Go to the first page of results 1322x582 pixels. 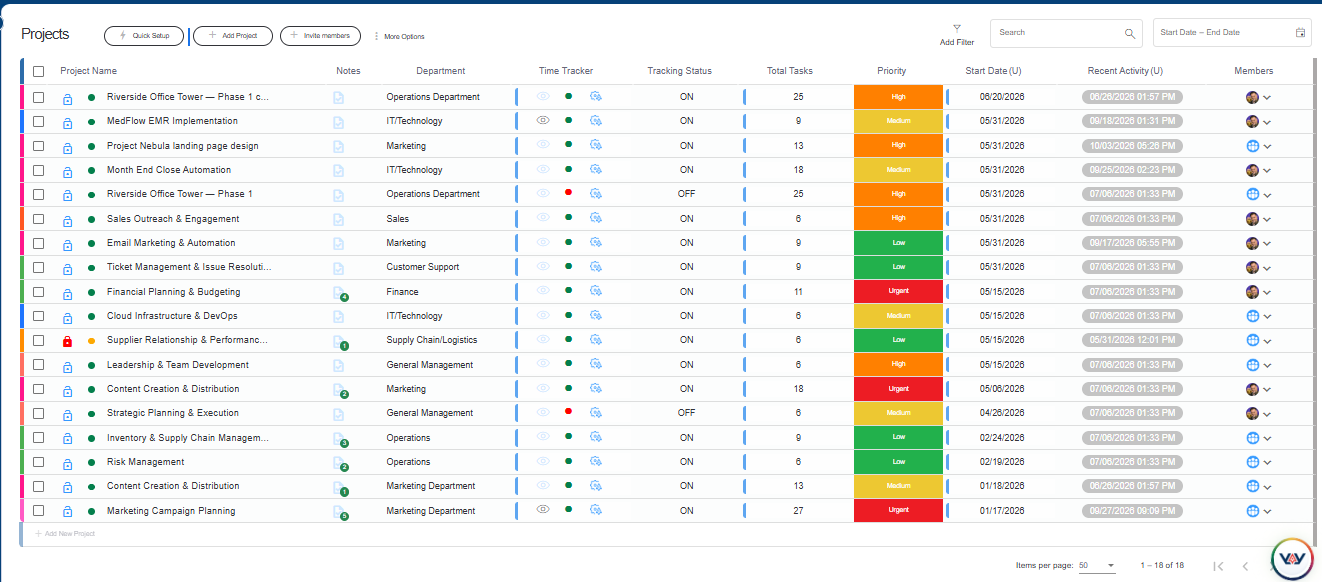coord(1218,566)
